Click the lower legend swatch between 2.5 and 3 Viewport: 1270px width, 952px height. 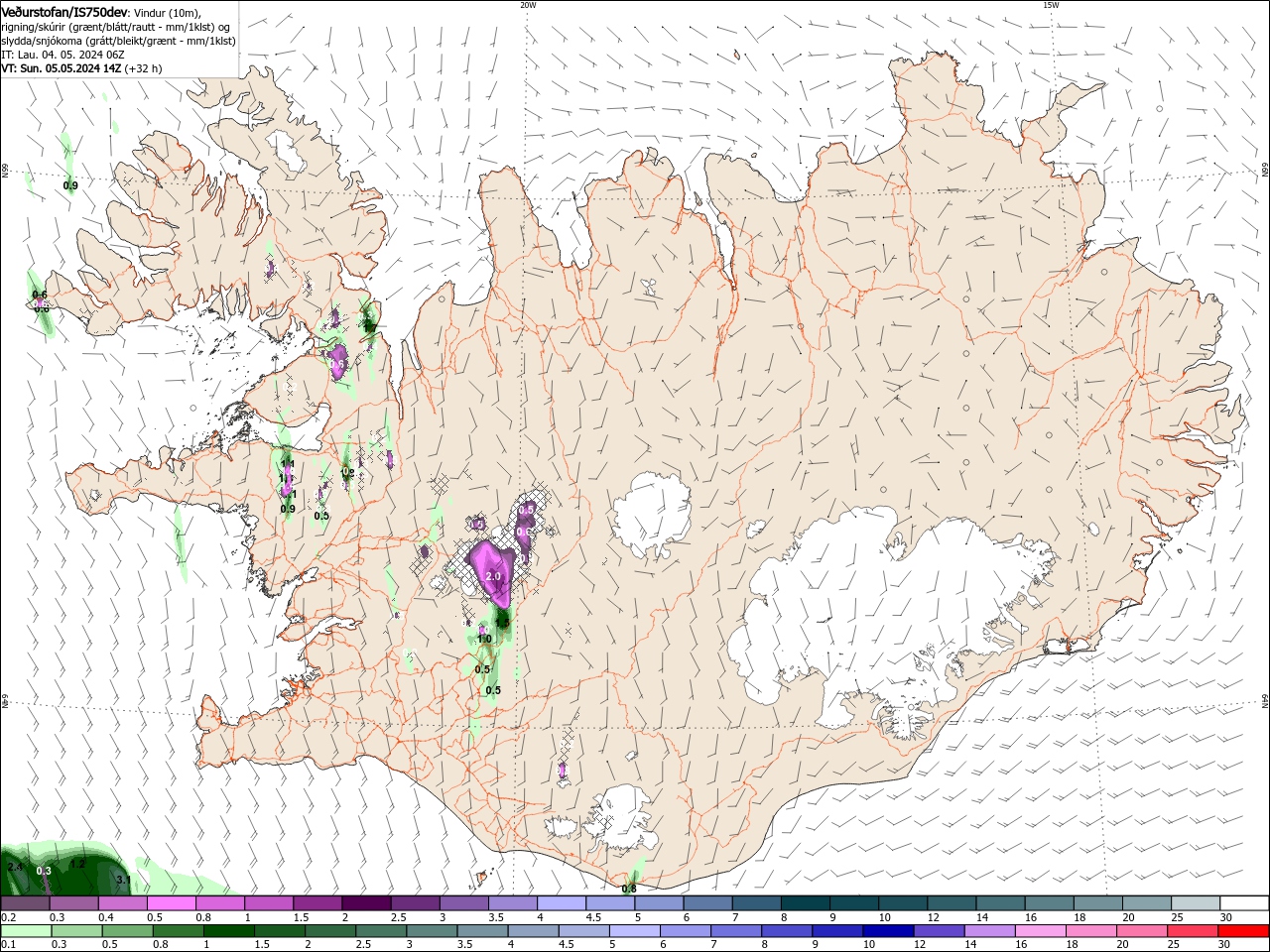pos(380,930)
